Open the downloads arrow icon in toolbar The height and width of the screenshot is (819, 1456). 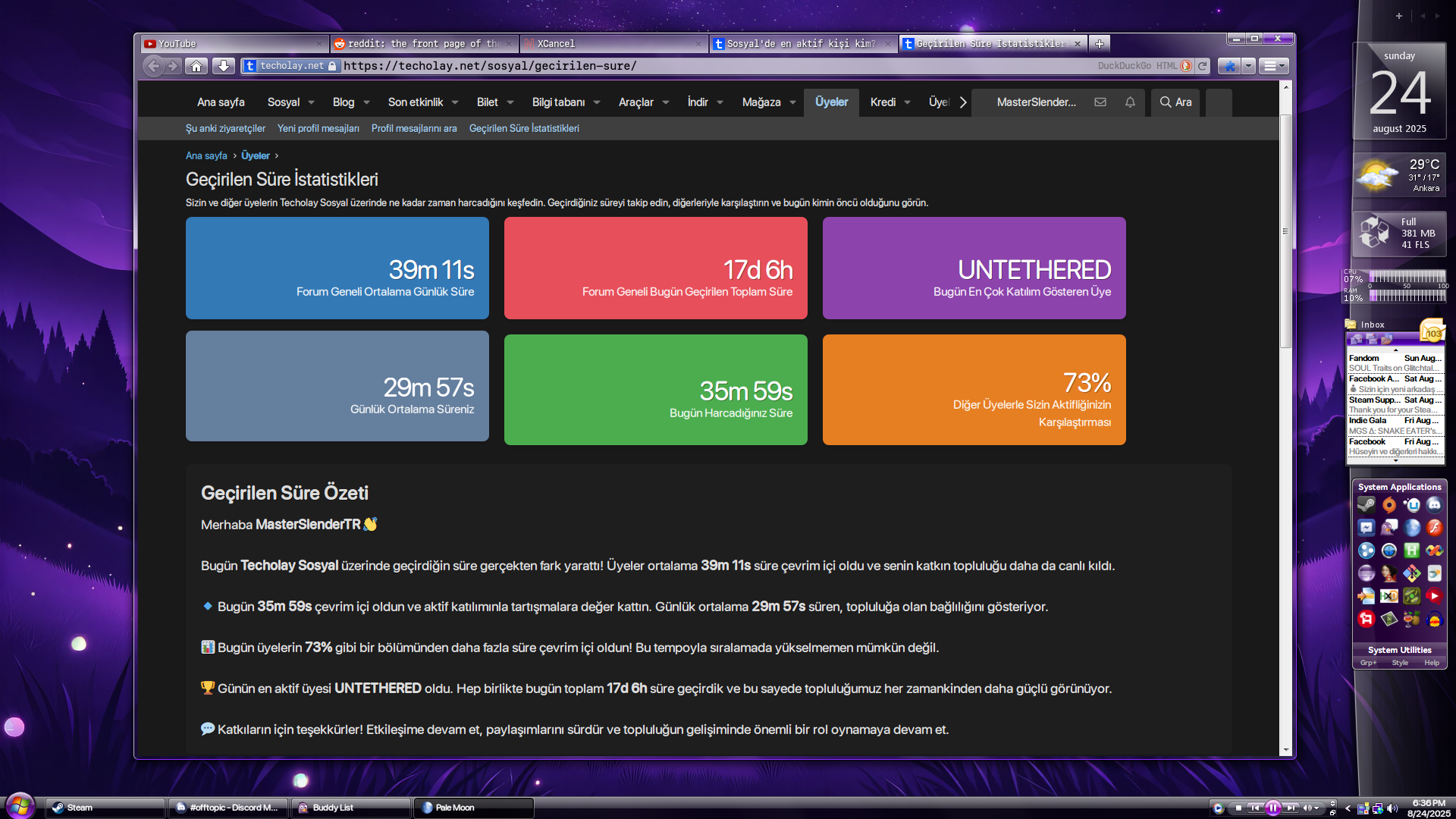pos(223,66)
